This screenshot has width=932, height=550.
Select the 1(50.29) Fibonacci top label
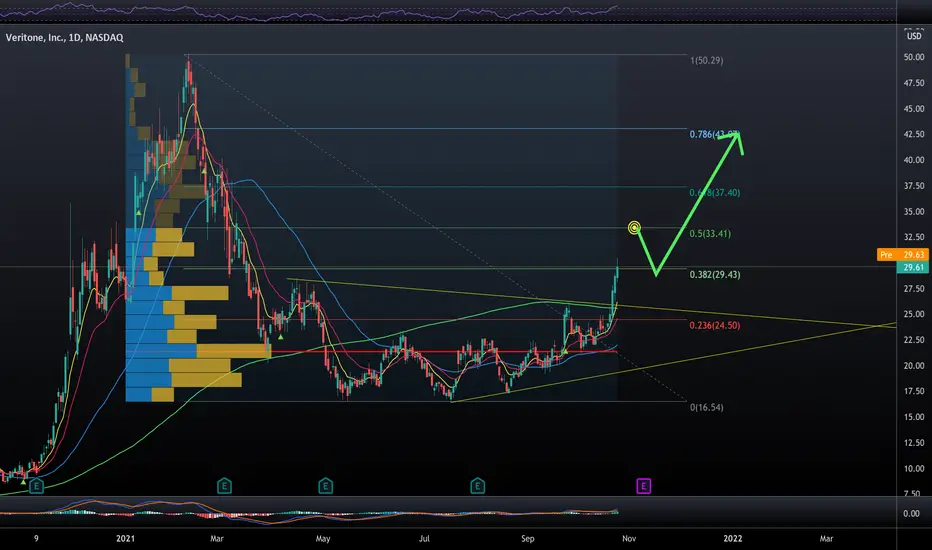[x=707, y=60]
